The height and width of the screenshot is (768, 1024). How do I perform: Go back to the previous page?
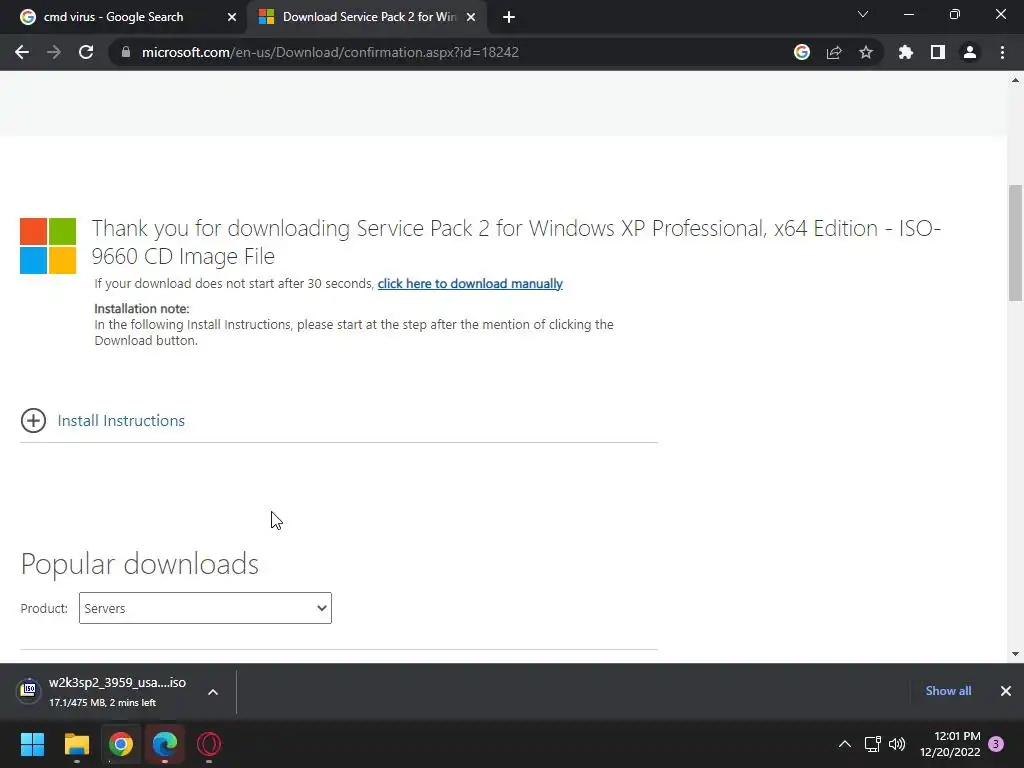point(22,52)
